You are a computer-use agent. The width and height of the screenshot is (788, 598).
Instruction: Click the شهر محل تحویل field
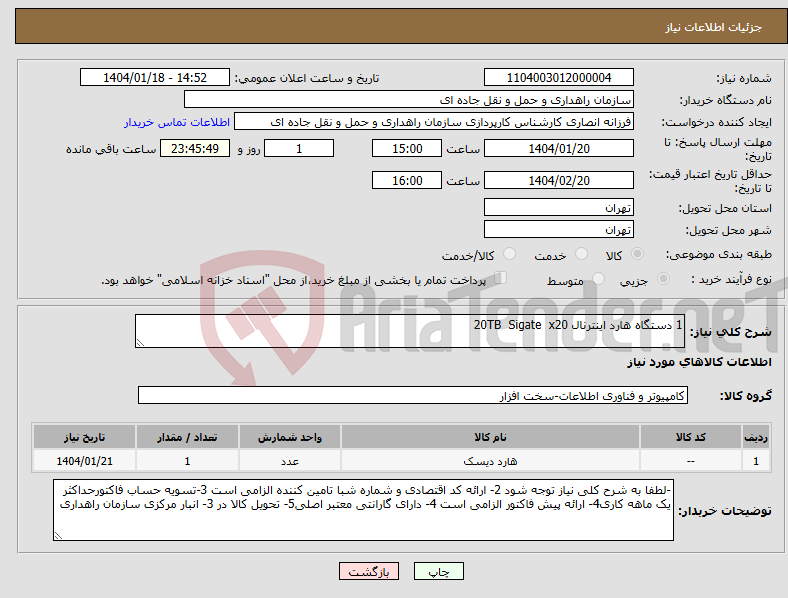[558, 229]
